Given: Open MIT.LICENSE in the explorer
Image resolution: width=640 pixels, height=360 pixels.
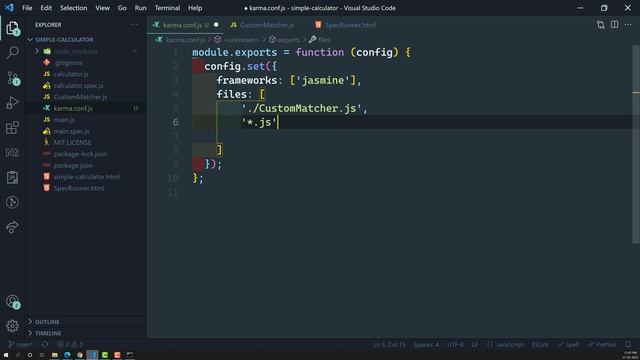Looking at the screenshot, I should 72,142.
